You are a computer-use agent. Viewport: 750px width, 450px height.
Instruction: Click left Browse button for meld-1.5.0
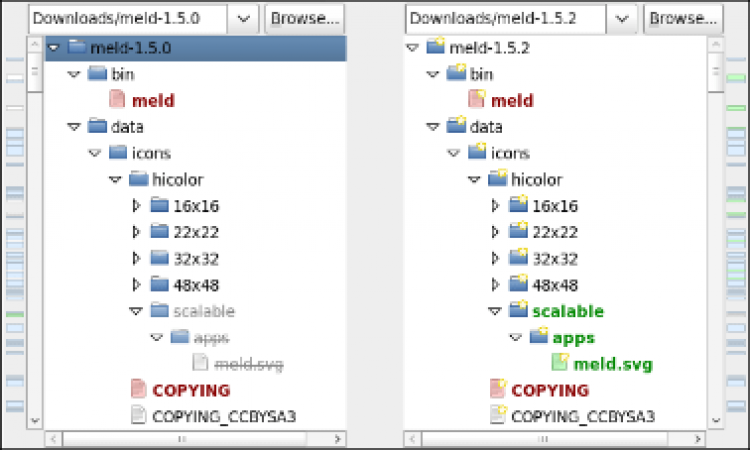pos(305,19)
